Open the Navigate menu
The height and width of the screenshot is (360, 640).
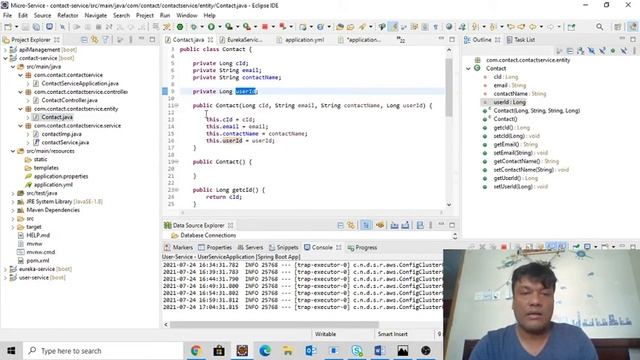[x=96, y=15]
